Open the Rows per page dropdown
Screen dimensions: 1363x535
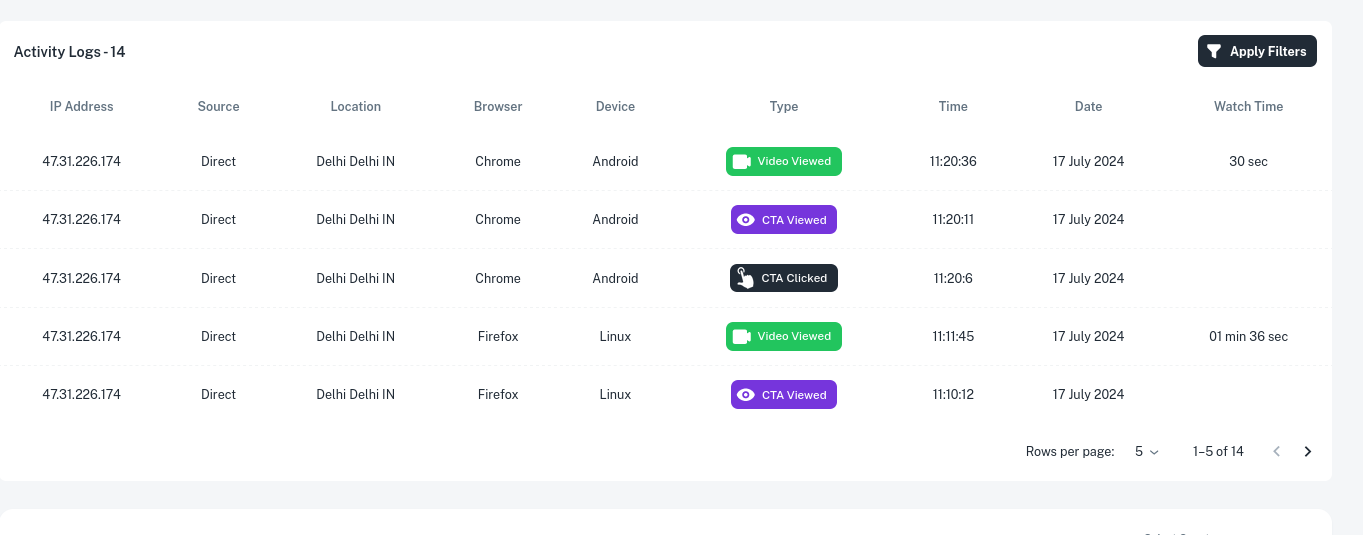(x=1147, y=452)
